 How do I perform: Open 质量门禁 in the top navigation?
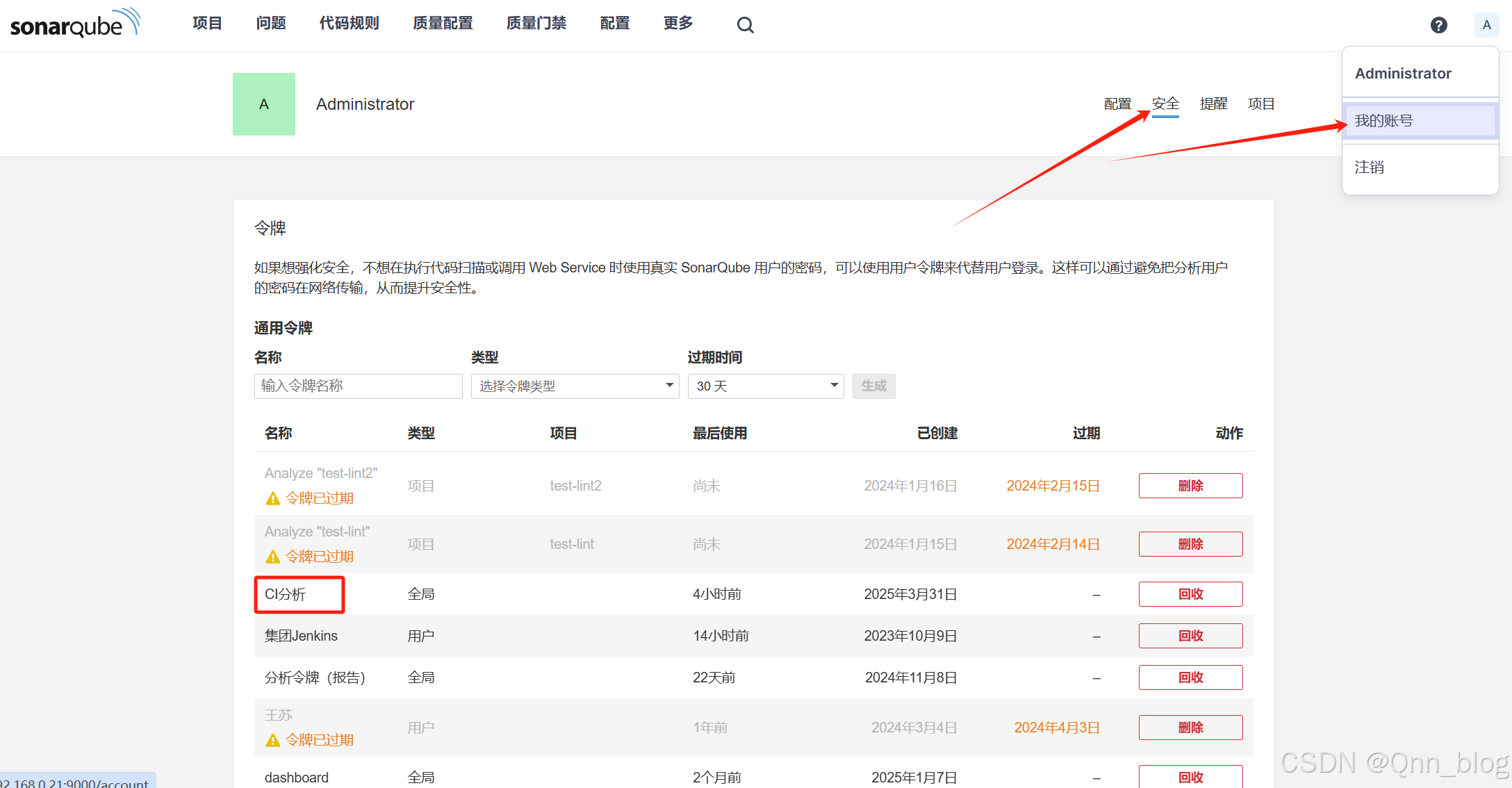point(536,24)
